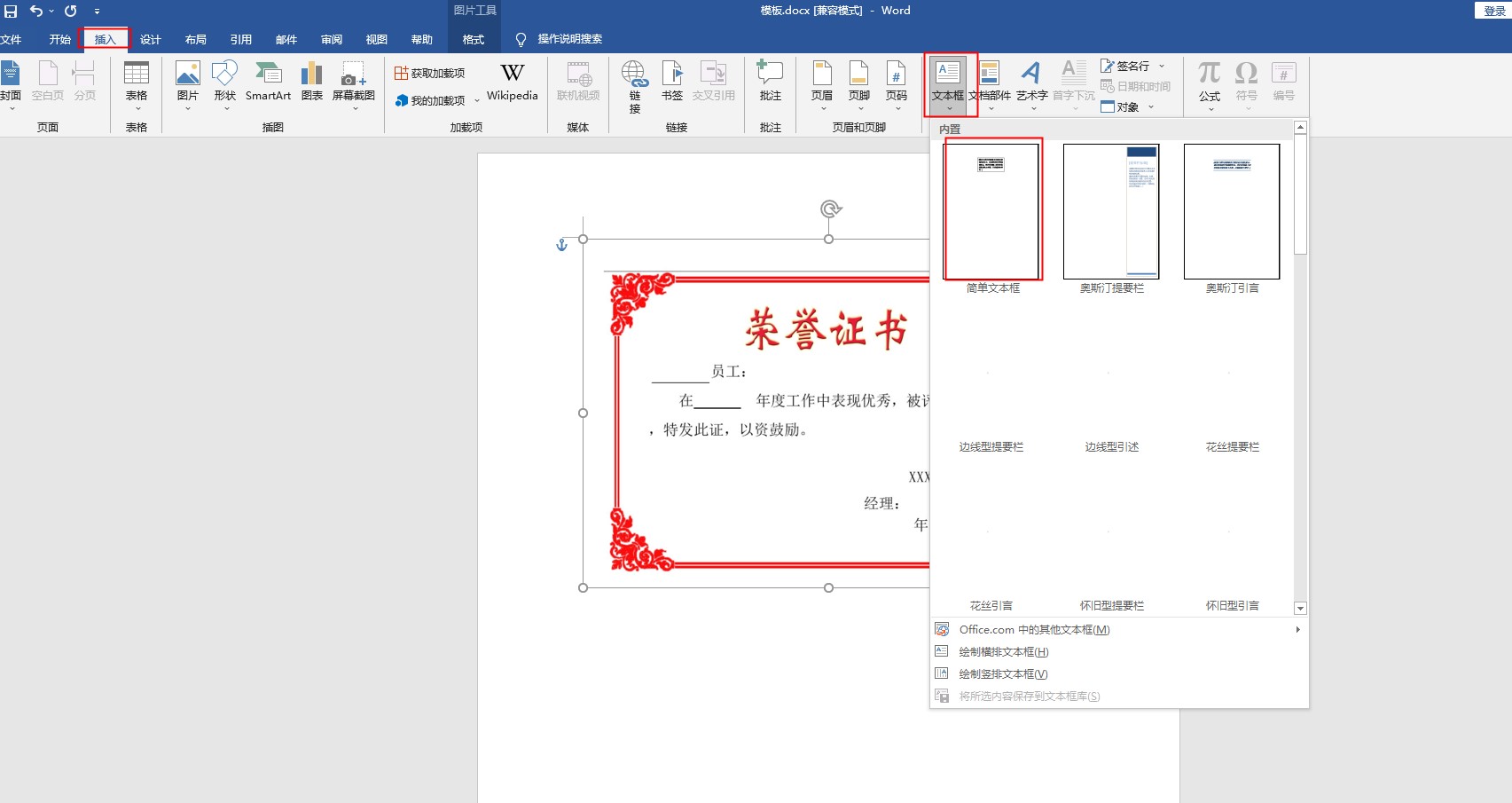This screenshot has height=803, width=1512.
Task: Insert a chart (图表)
Action: coord(312,82)
